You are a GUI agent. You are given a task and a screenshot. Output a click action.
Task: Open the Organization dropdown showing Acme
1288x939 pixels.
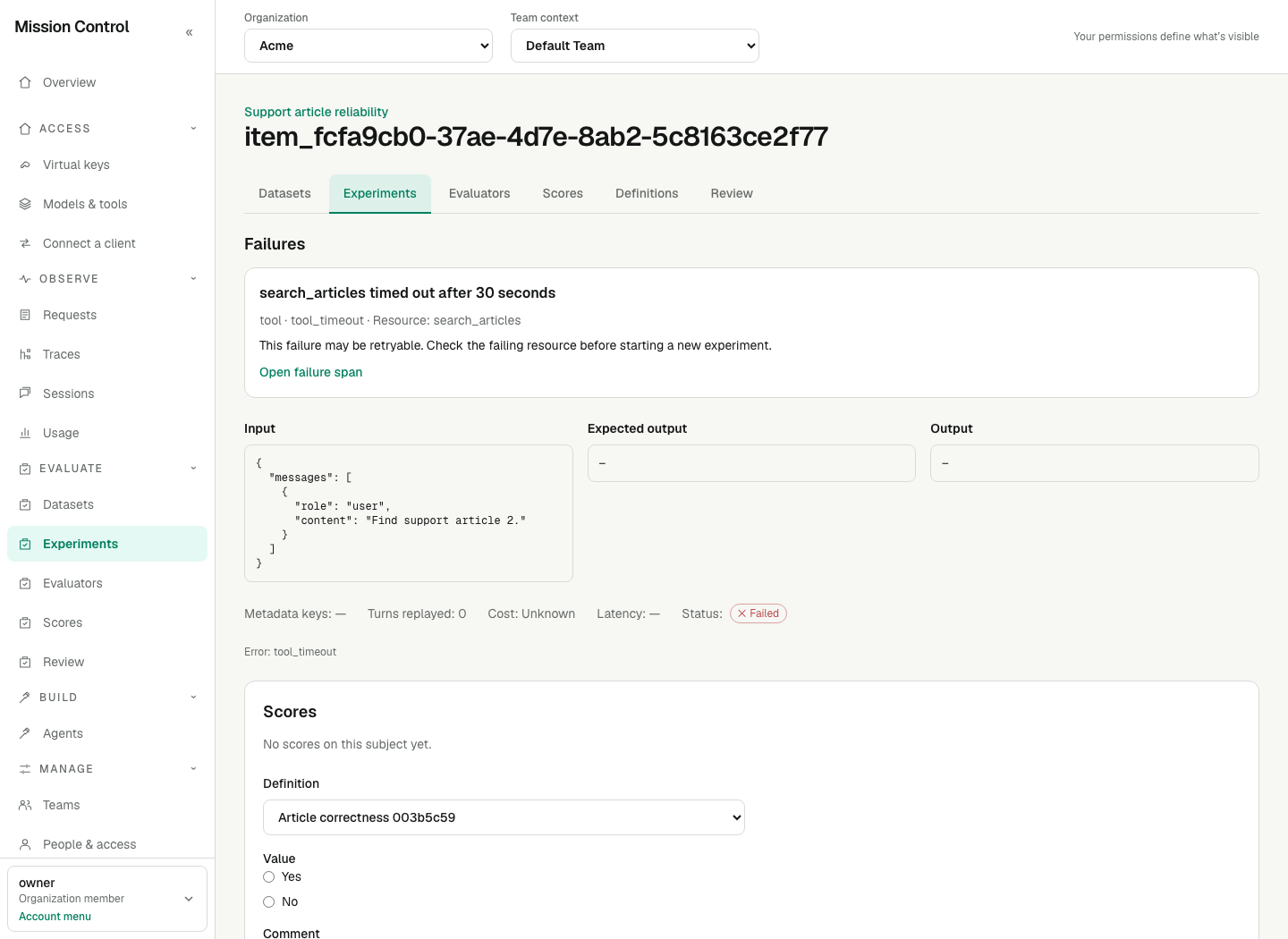pos(369,46)
